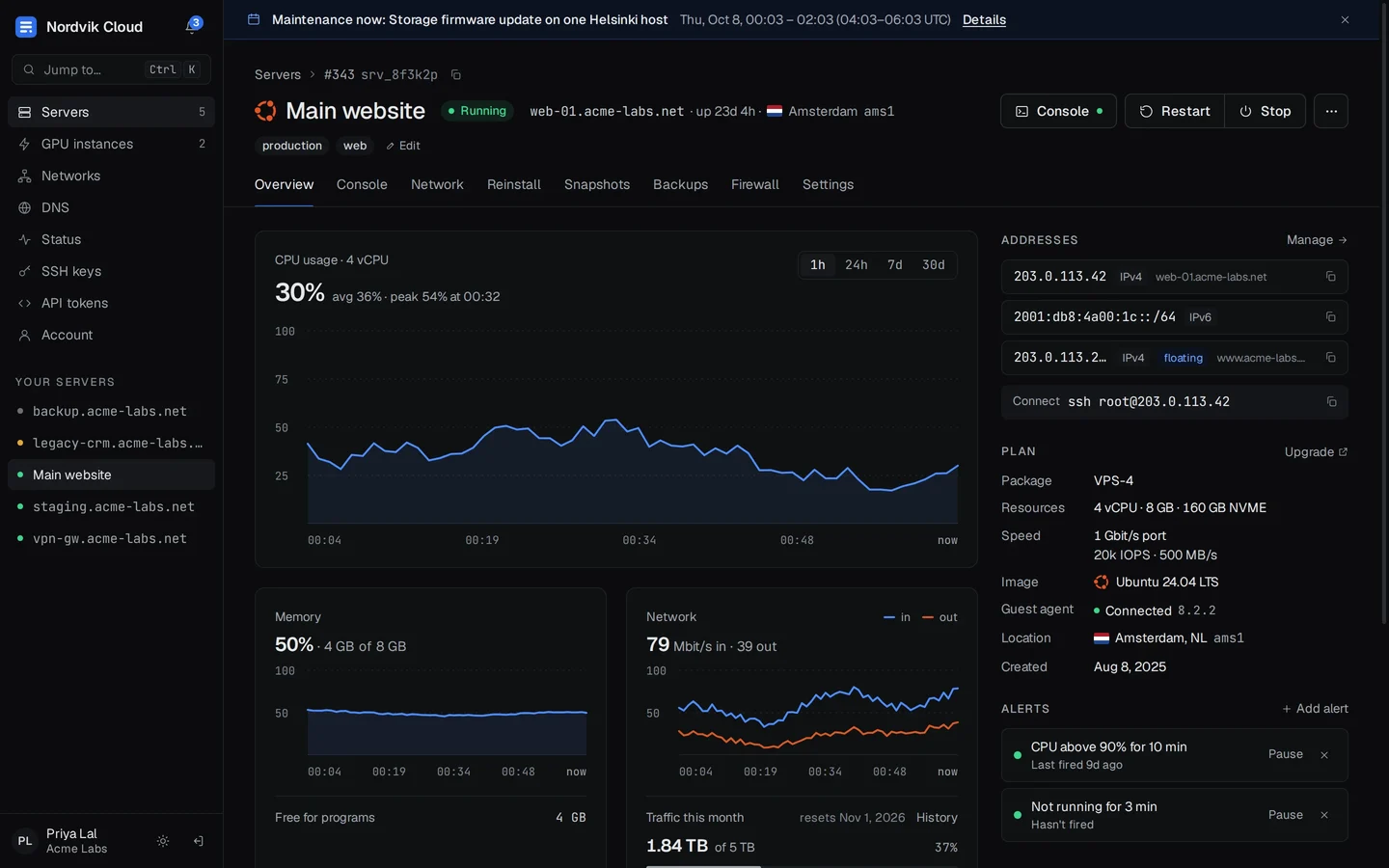Switch to the Firewall tab
This screenshot has width=1389, height=868.
pos(755,184)
